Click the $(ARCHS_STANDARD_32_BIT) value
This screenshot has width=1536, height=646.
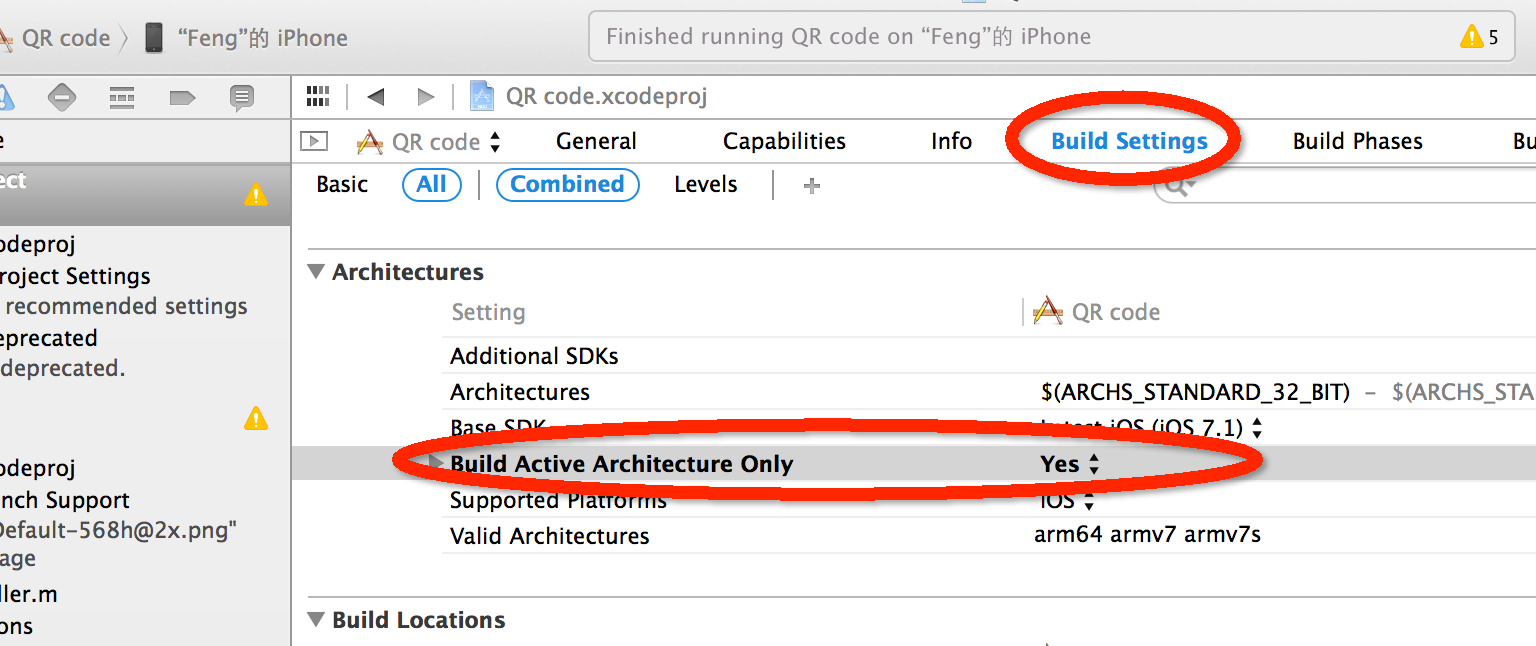point(1195,392)
